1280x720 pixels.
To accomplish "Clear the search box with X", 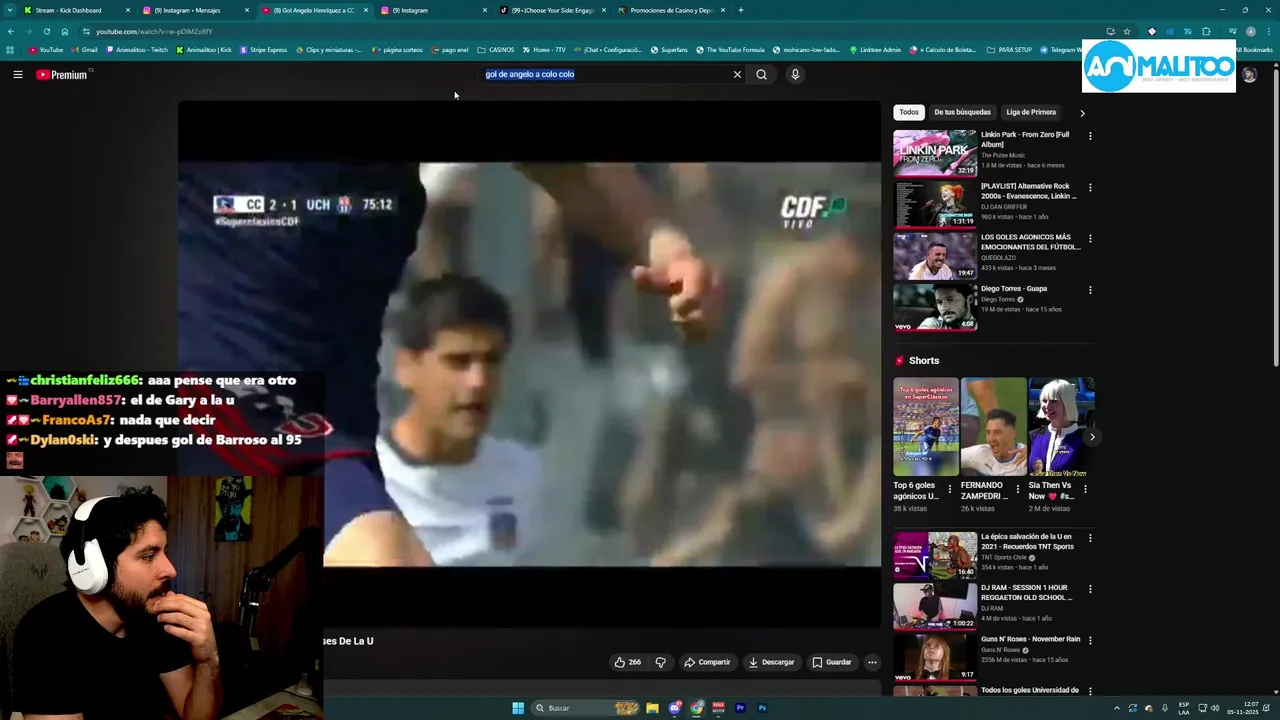I will point(737,74).
